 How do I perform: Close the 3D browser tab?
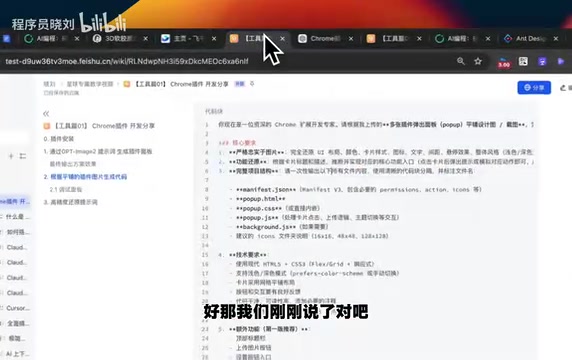coord(146,38)
